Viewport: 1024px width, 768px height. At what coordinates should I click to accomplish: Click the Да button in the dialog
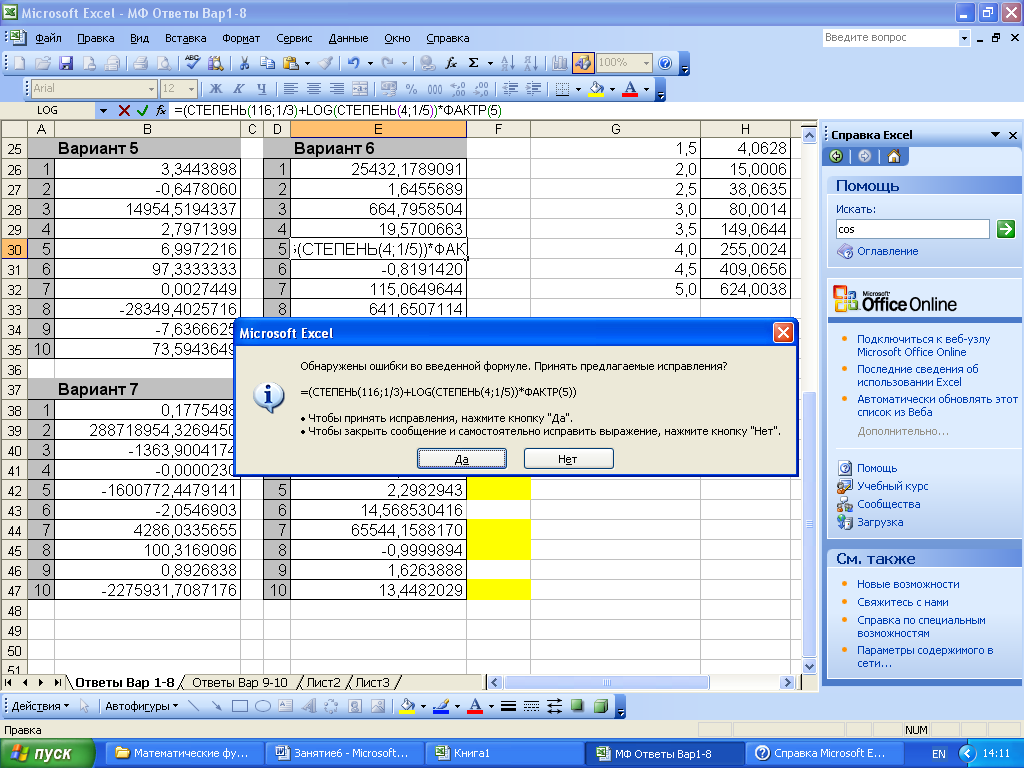(462, 458)
